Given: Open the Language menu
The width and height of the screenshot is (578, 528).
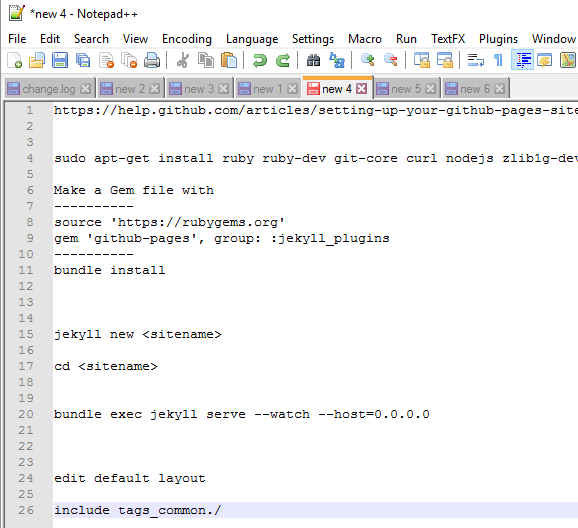Looking at the screenshot, I should 252,39.
